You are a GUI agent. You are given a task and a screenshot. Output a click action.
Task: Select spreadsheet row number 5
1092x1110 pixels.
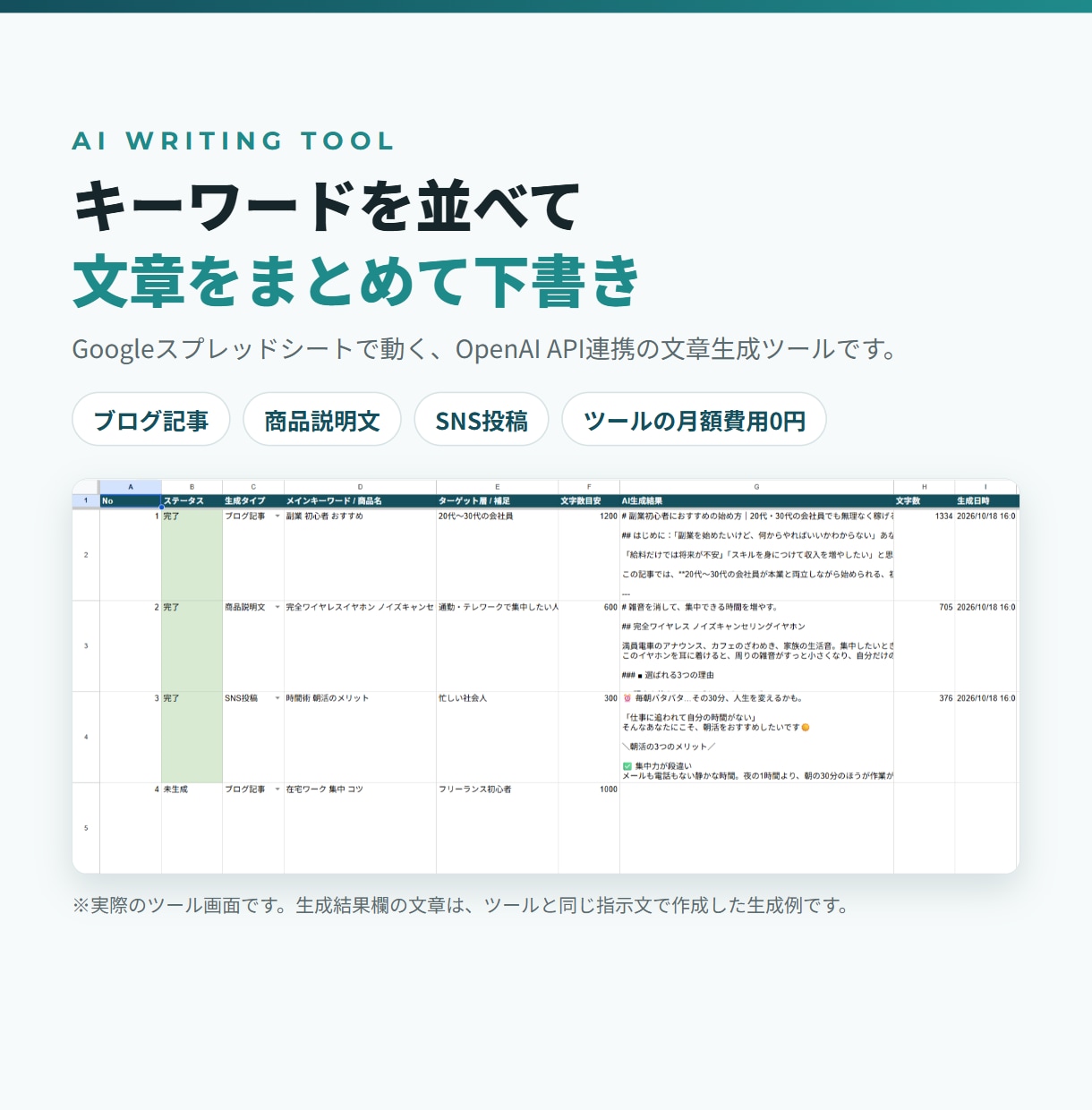[86, 828]
